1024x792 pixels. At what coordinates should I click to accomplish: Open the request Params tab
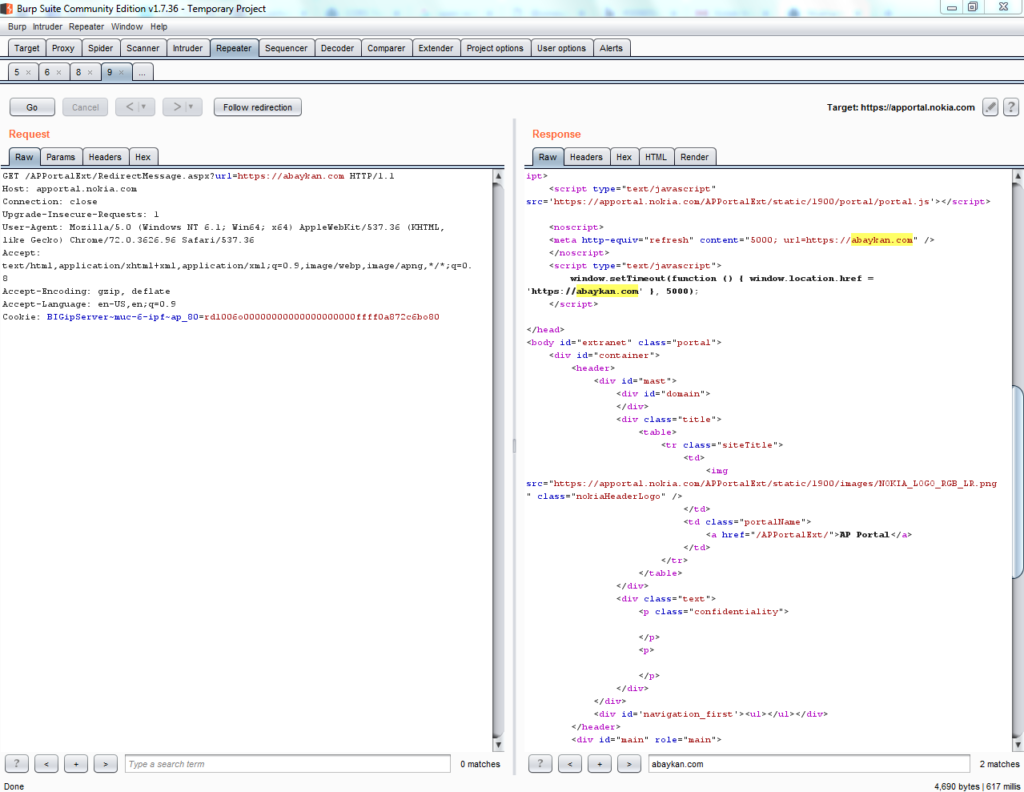pos(60,157)
